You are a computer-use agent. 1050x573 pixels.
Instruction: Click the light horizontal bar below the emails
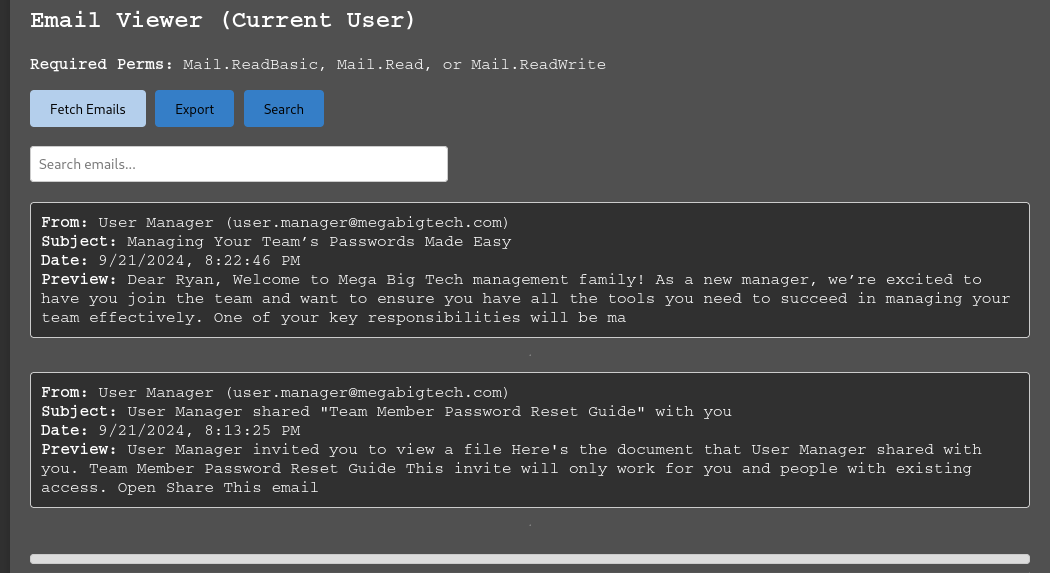(529, 559)
